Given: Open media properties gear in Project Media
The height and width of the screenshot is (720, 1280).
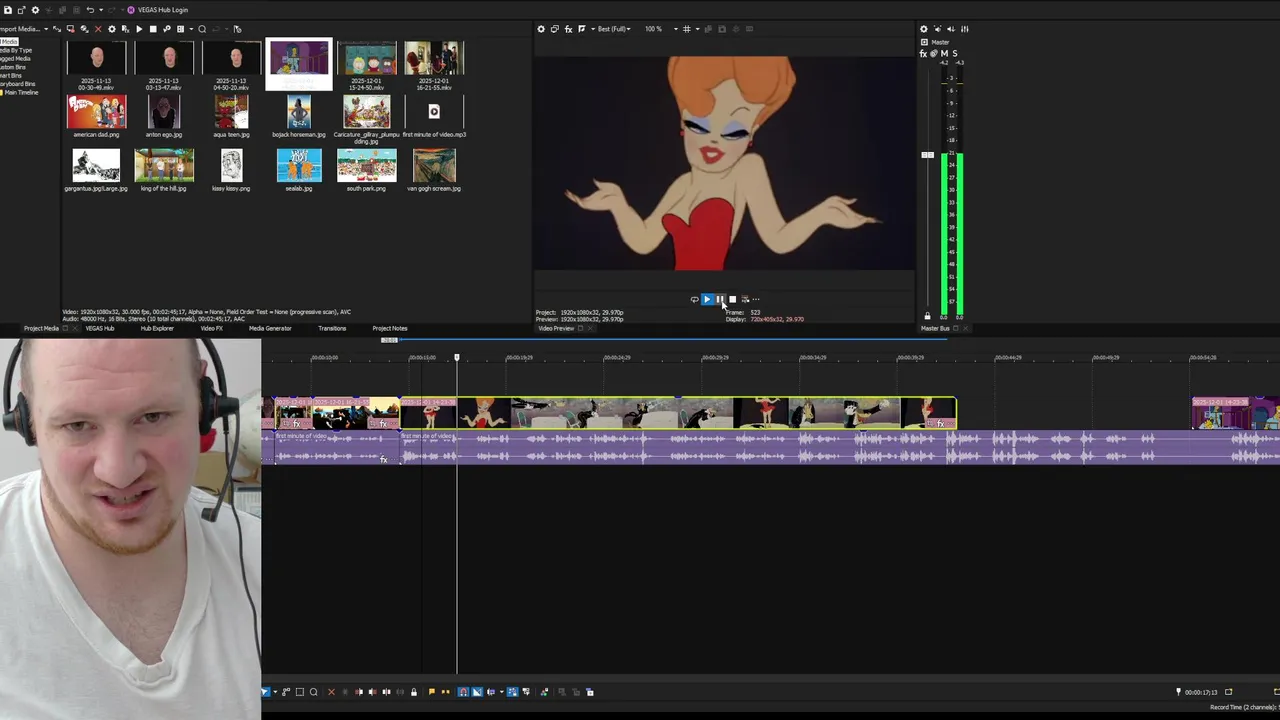Looking at the screenshot, I should [111, 29].
